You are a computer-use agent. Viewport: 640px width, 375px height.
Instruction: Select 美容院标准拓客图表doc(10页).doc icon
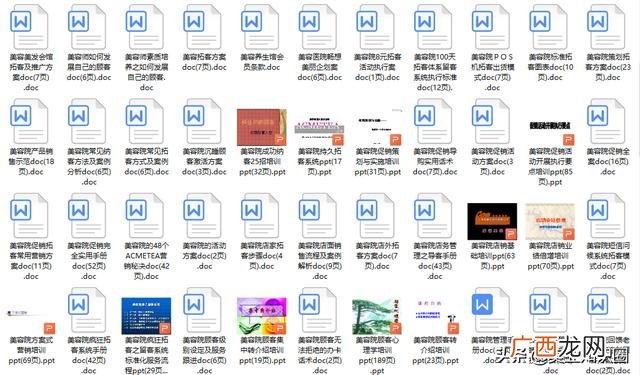pos(549,28)
